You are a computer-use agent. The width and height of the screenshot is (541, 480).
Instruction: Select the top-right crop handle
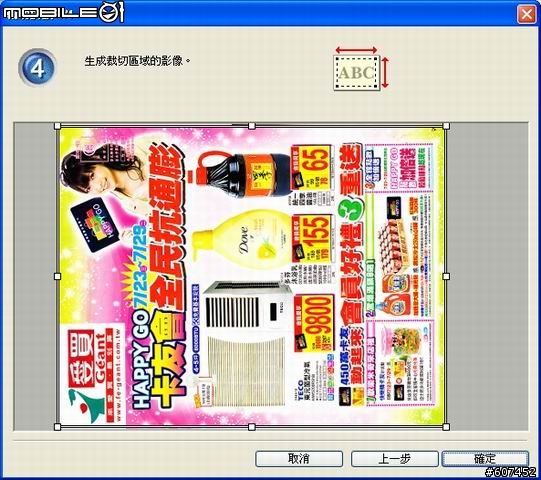tap(446, 126)
